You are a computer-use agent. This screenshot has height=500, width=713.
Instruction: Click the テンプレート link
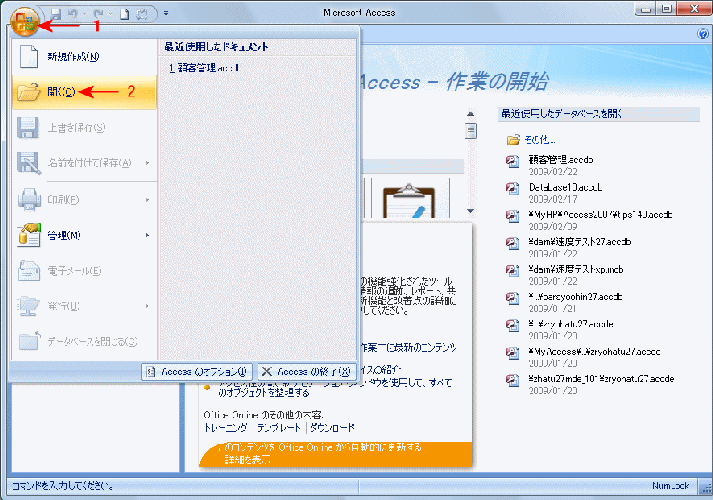(279, 428)
